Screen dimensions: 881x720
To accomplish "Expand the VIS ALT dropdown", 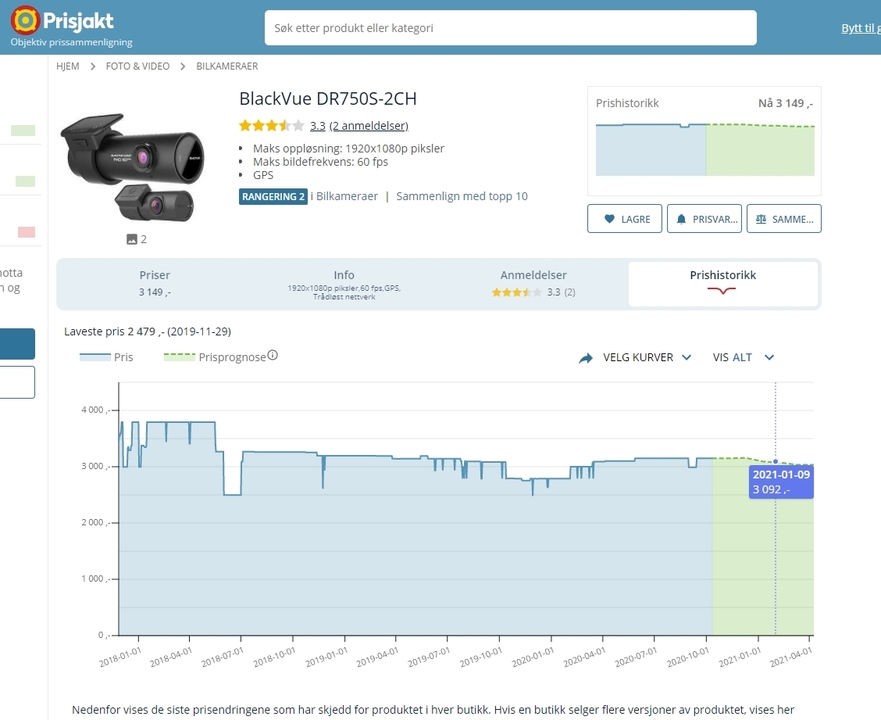I will 743,357.
